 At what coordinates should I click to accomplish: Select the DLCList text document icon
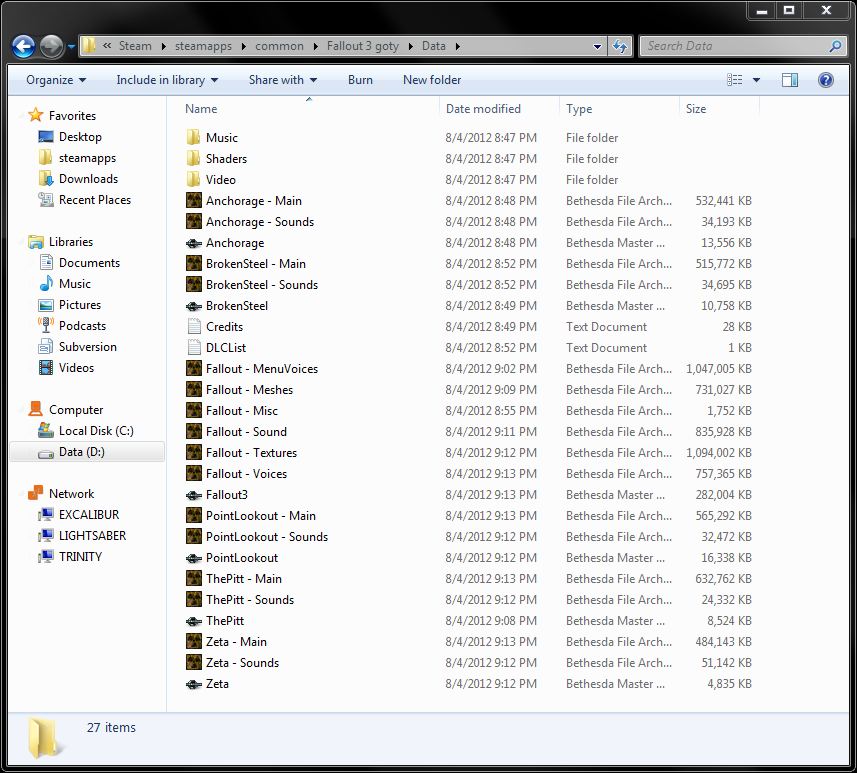193,348
